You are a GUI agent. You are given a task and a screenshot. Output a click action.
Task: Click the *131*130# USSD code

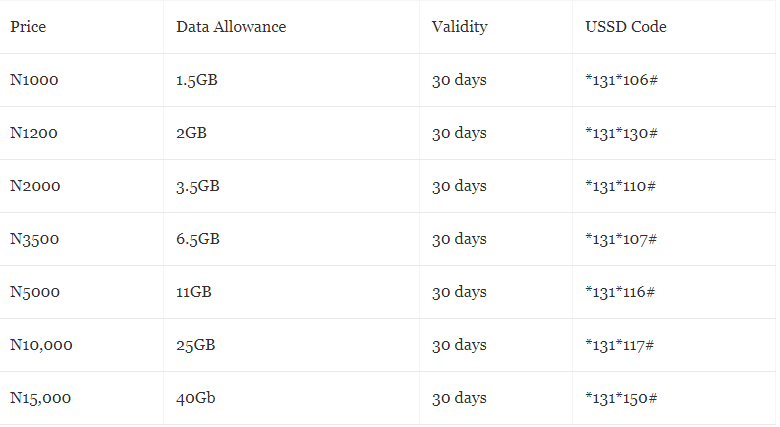click(621, 133)
